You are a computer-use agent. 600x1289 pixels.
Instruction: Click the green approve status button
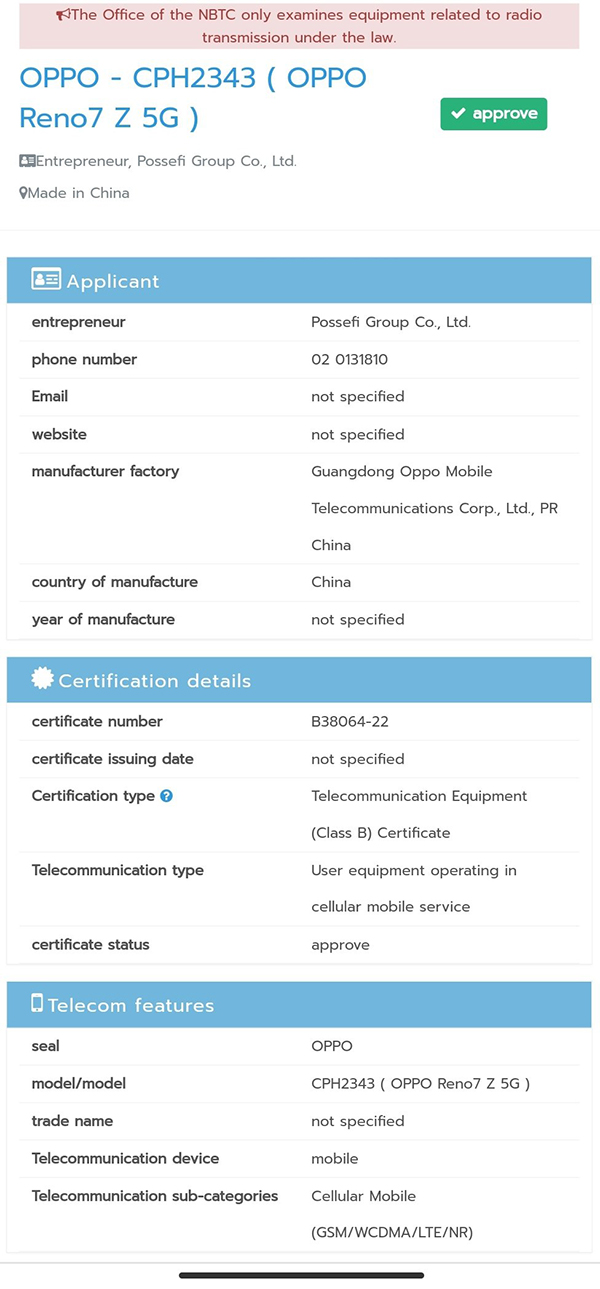tap(493, 114)
